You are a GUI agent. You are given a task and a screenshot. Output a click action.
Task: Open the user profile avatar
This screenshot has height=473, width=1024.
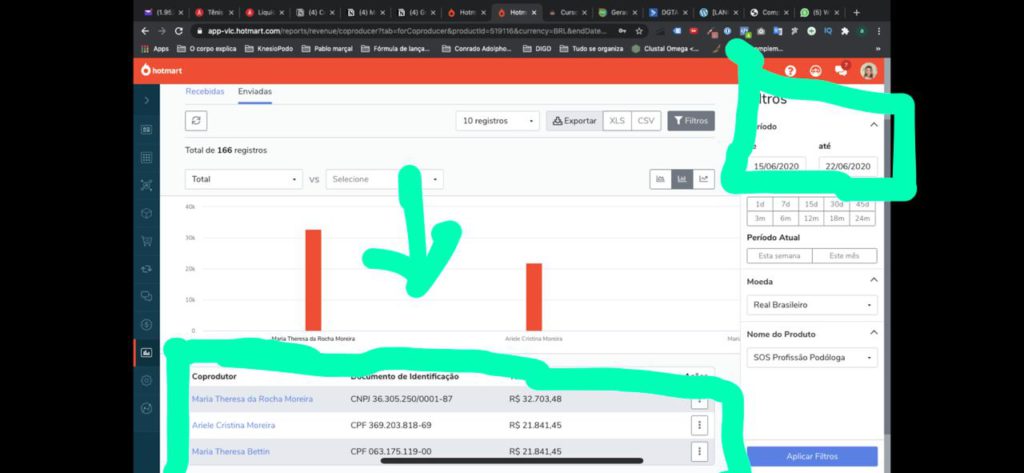(868, 71)
